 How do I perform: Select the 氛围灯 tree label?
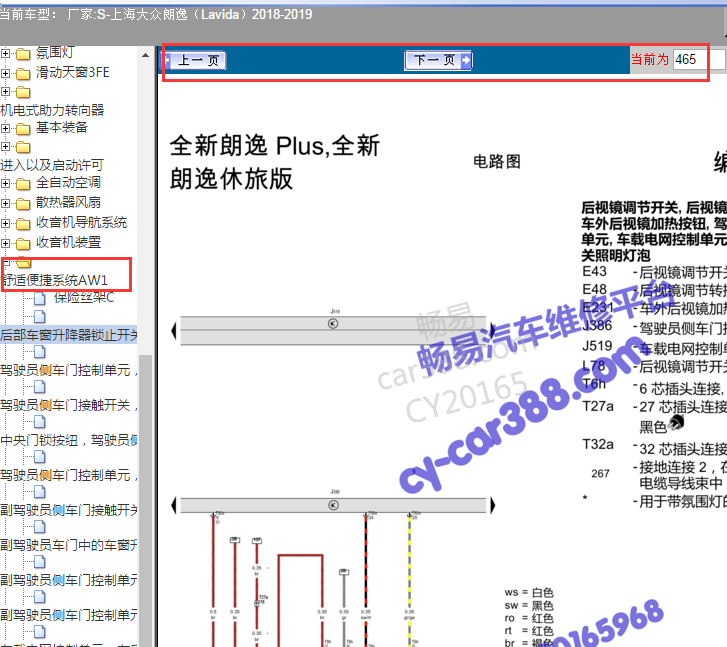point(55,53)
